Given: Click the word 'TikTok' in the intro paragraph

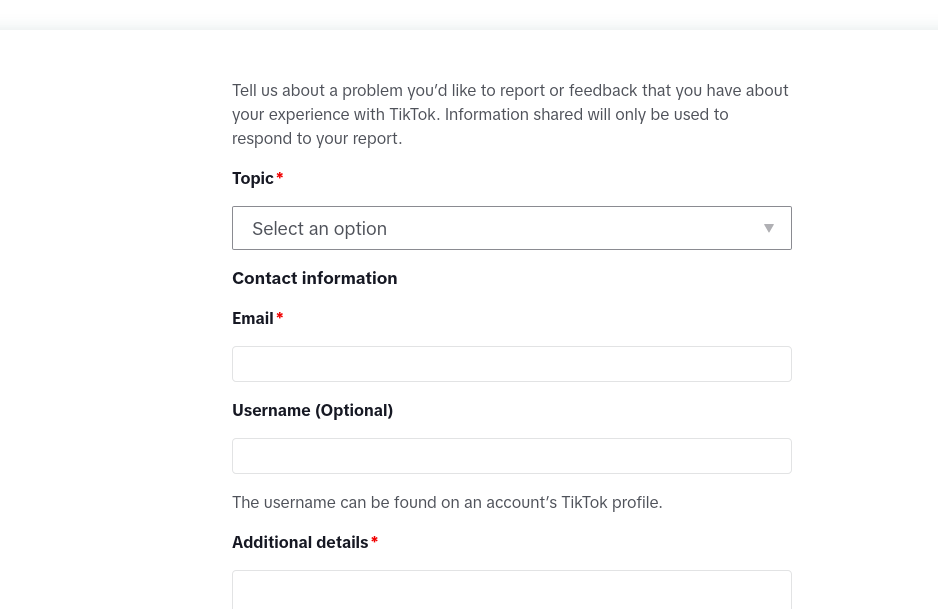Looking at the screenshot, I should (413, 114).
